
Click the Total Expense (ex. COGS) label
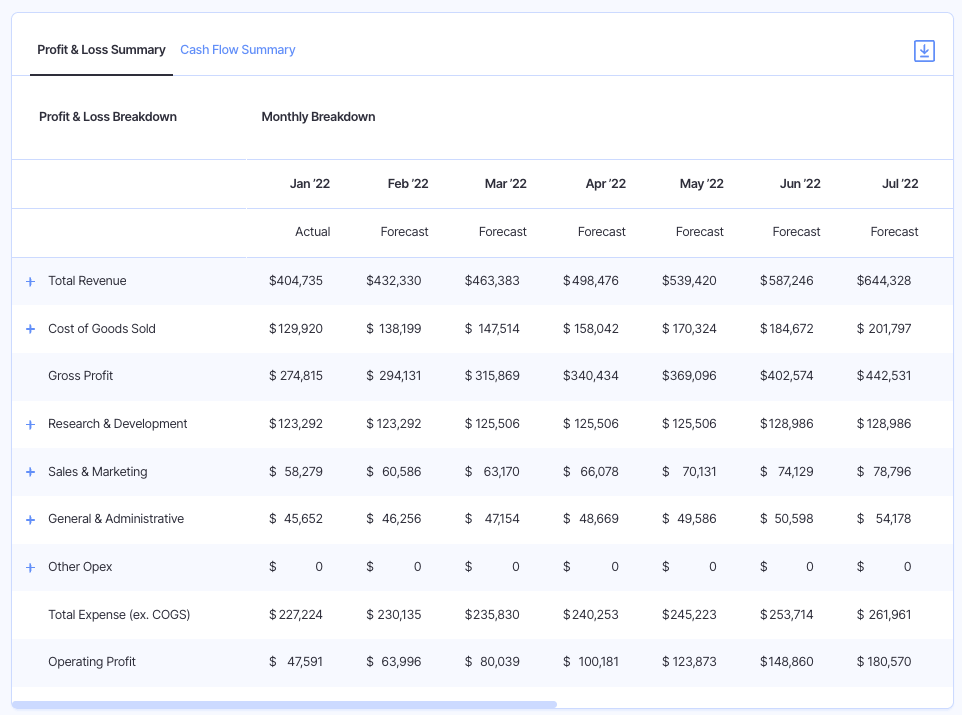[x=119, y=614]
